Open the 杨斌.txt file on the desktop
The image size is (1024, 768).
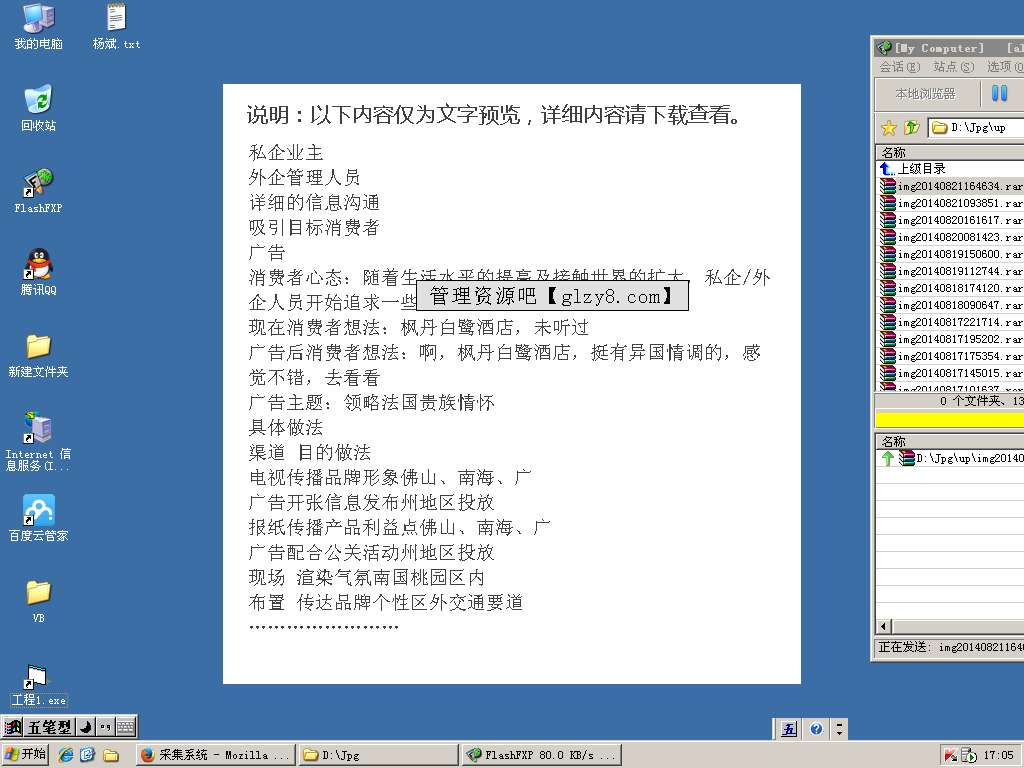(116, 27)
